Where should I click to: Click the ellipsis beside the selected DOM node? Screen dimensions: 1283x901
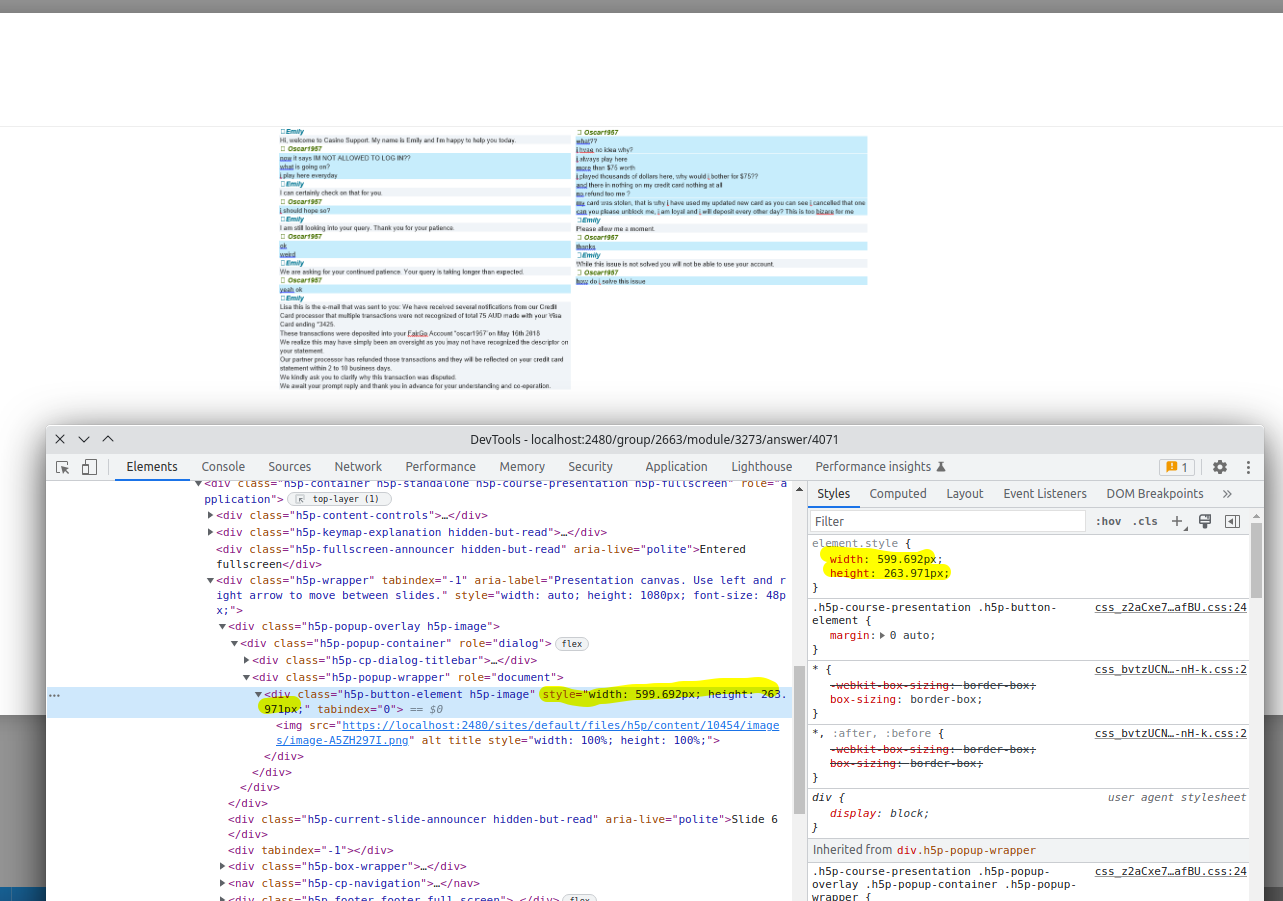coord(54,695)
